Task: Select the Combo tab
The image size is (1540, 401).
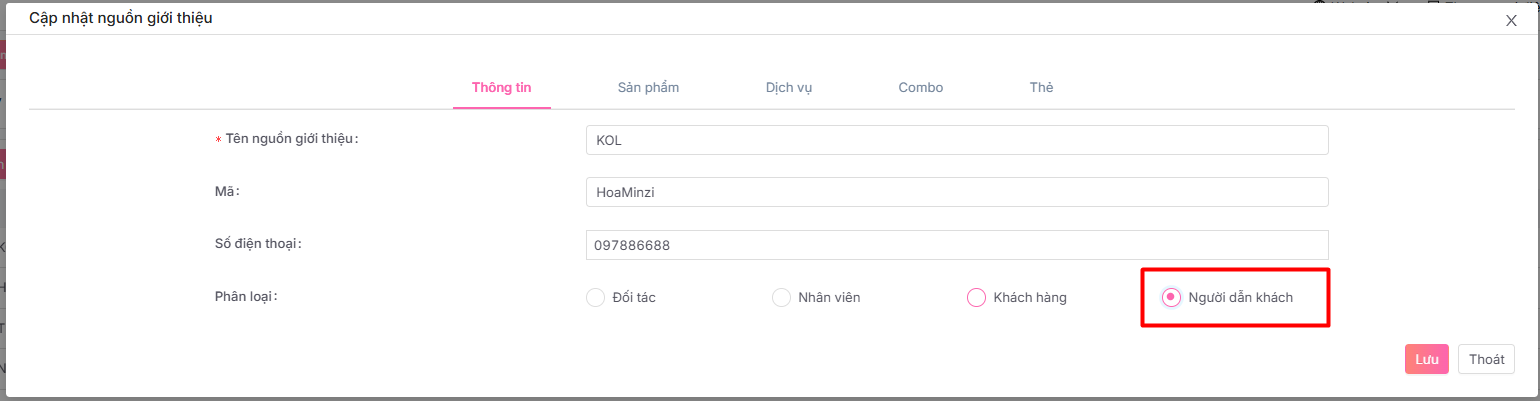Action: coord(920,88)
